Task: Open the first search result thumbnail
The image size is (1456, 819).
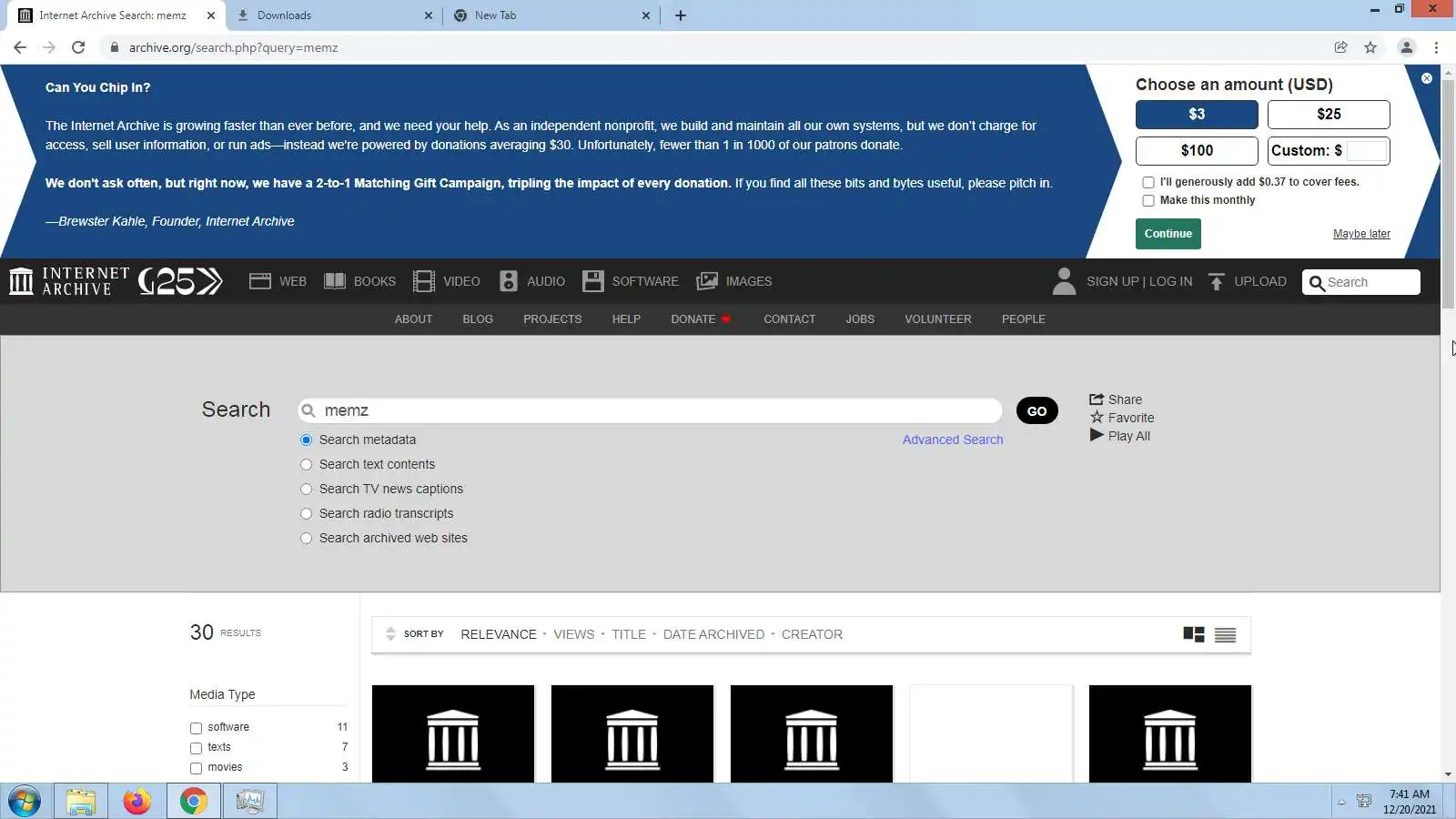Action: click(x=453, y=733)
